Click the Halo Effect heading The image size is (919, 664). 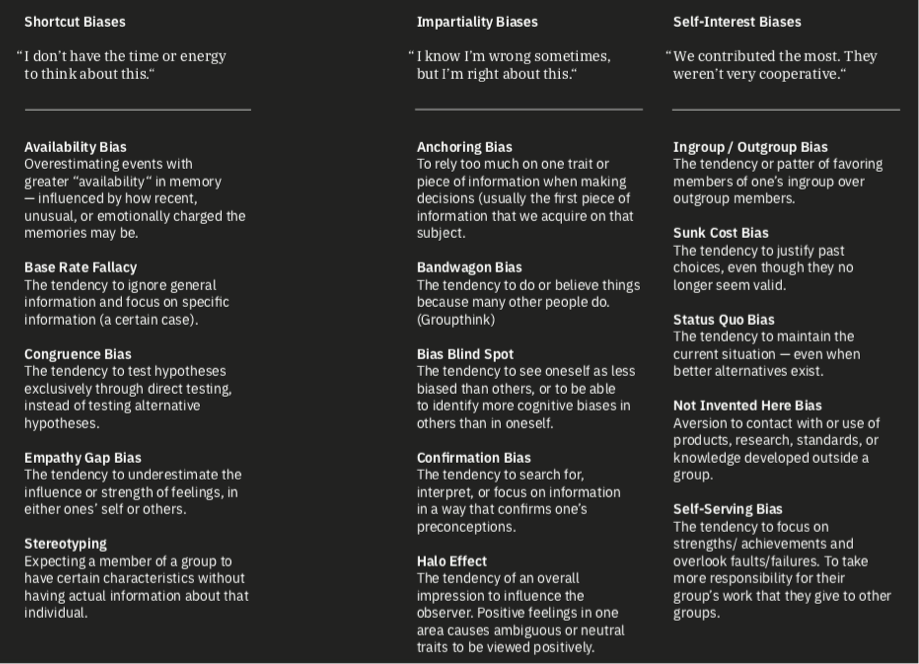coord(452,561)
